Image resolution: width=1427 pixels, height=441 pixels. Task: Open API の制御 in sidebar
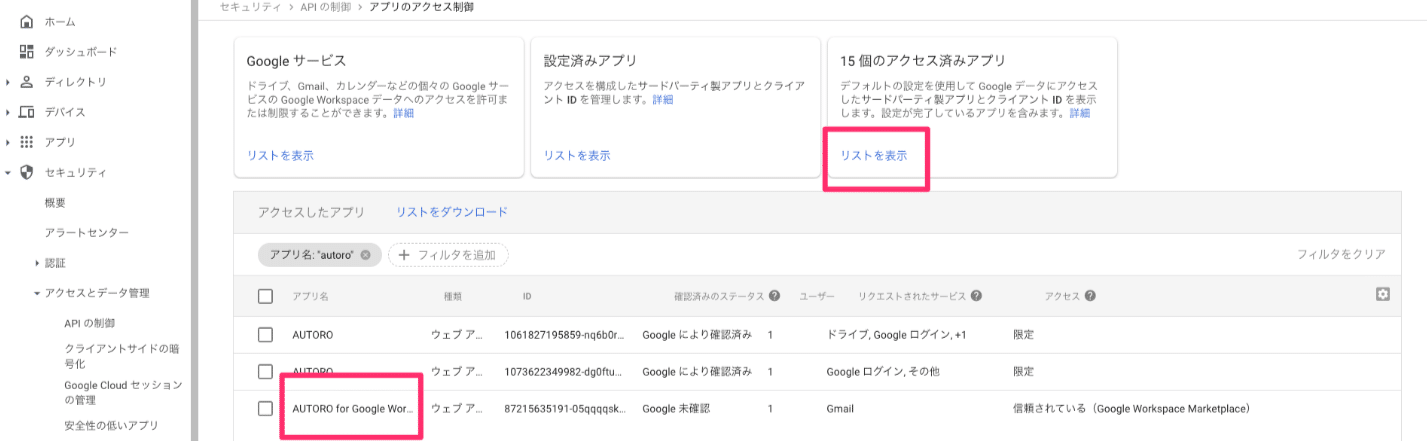[x=89, y=323]
